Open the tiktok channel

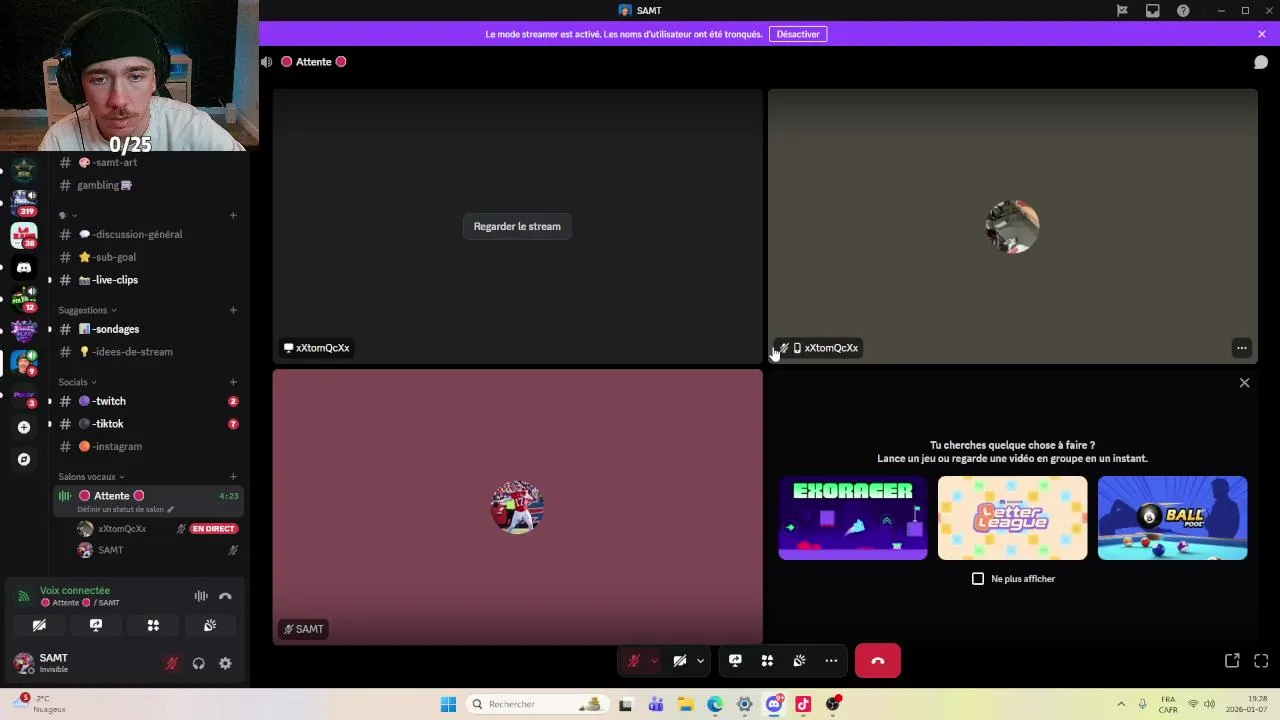[x=147, y=424]
